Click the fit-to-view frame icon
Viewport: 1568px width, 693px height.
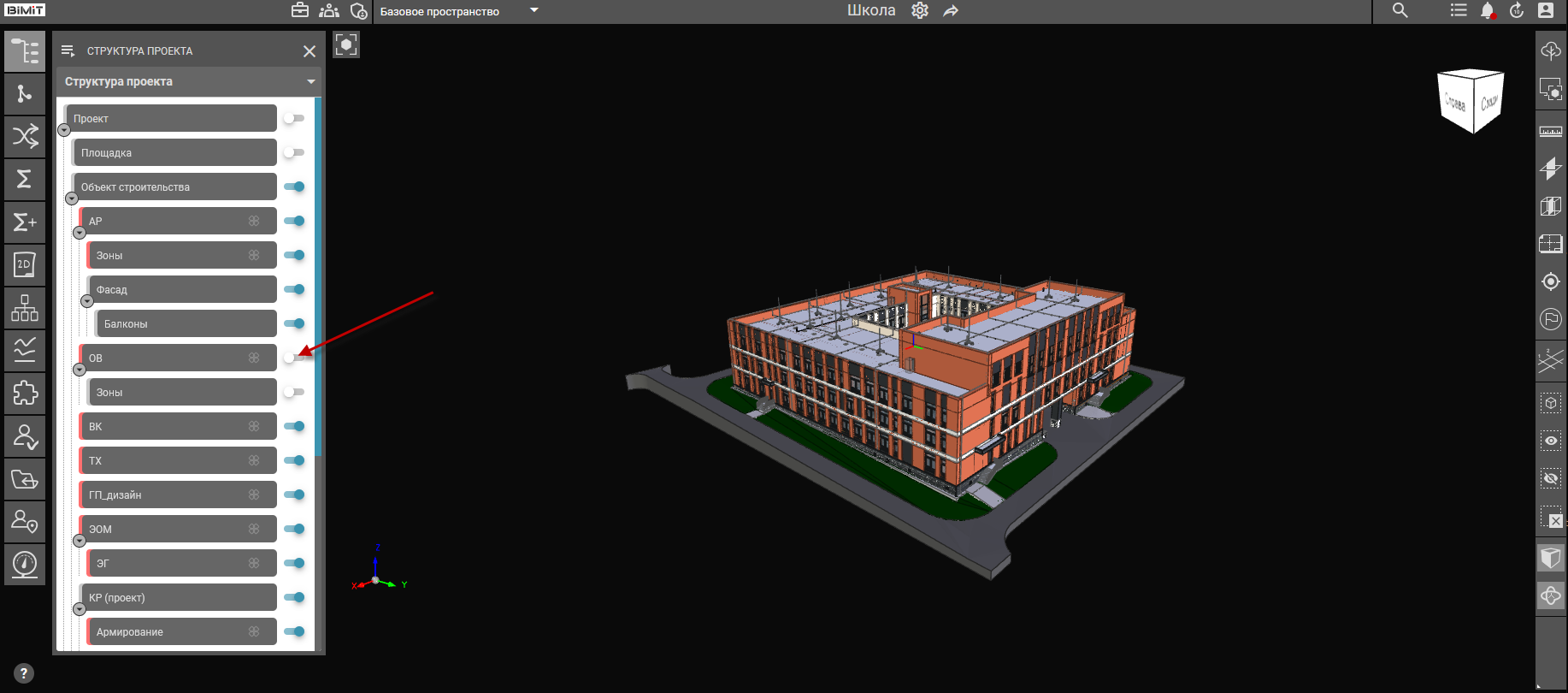click(x=346, y=44)
